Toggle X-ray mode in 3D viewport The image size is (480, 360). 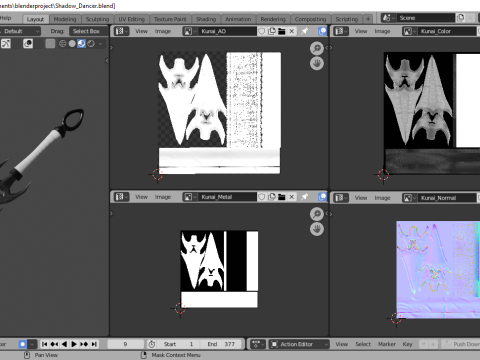[50, 44]
